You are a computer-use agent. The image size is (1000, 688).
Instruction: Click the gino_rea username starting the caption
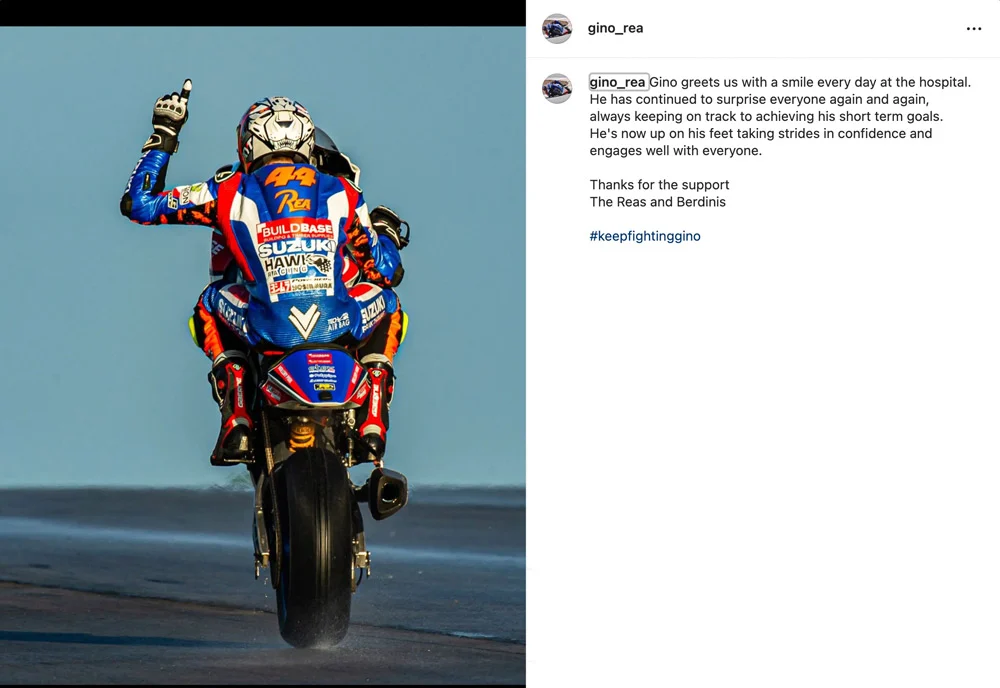[x=617, y=82]
